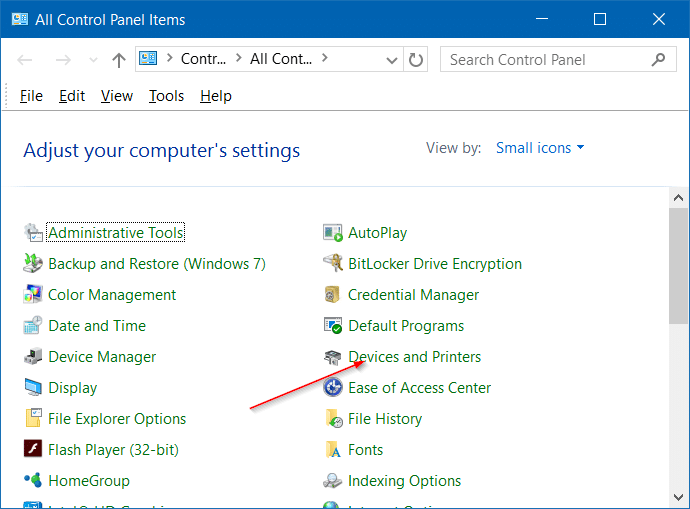Open Ease of Access Center link
This screenshot has width=690, height=509.
[419, 388]
